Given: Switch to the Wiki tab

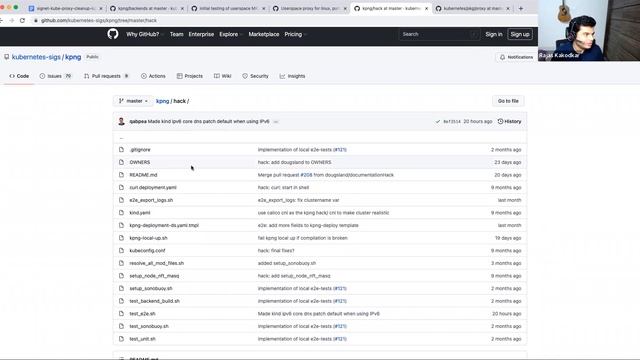Looking at the screenshot, I should (x=222, y=76).
